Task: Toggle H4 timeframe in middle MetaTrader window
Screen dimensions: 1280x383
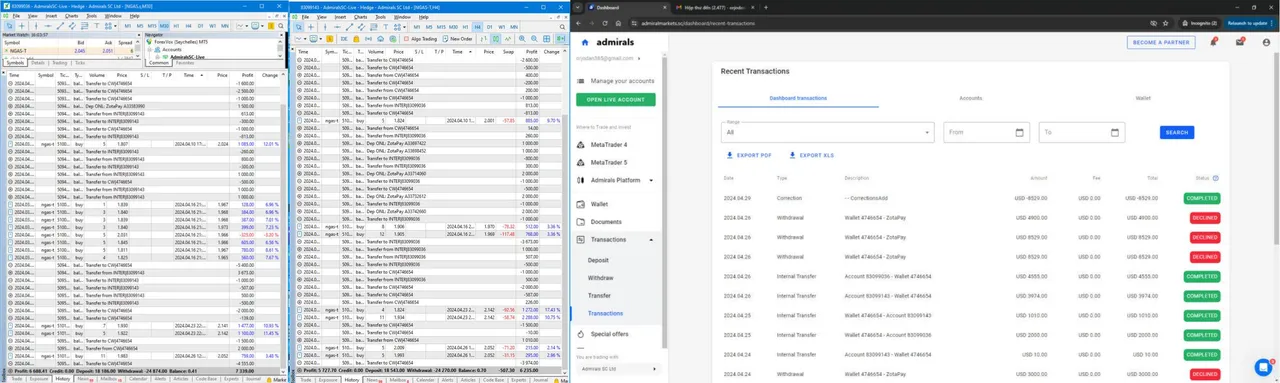Action: tap(477, 27)
